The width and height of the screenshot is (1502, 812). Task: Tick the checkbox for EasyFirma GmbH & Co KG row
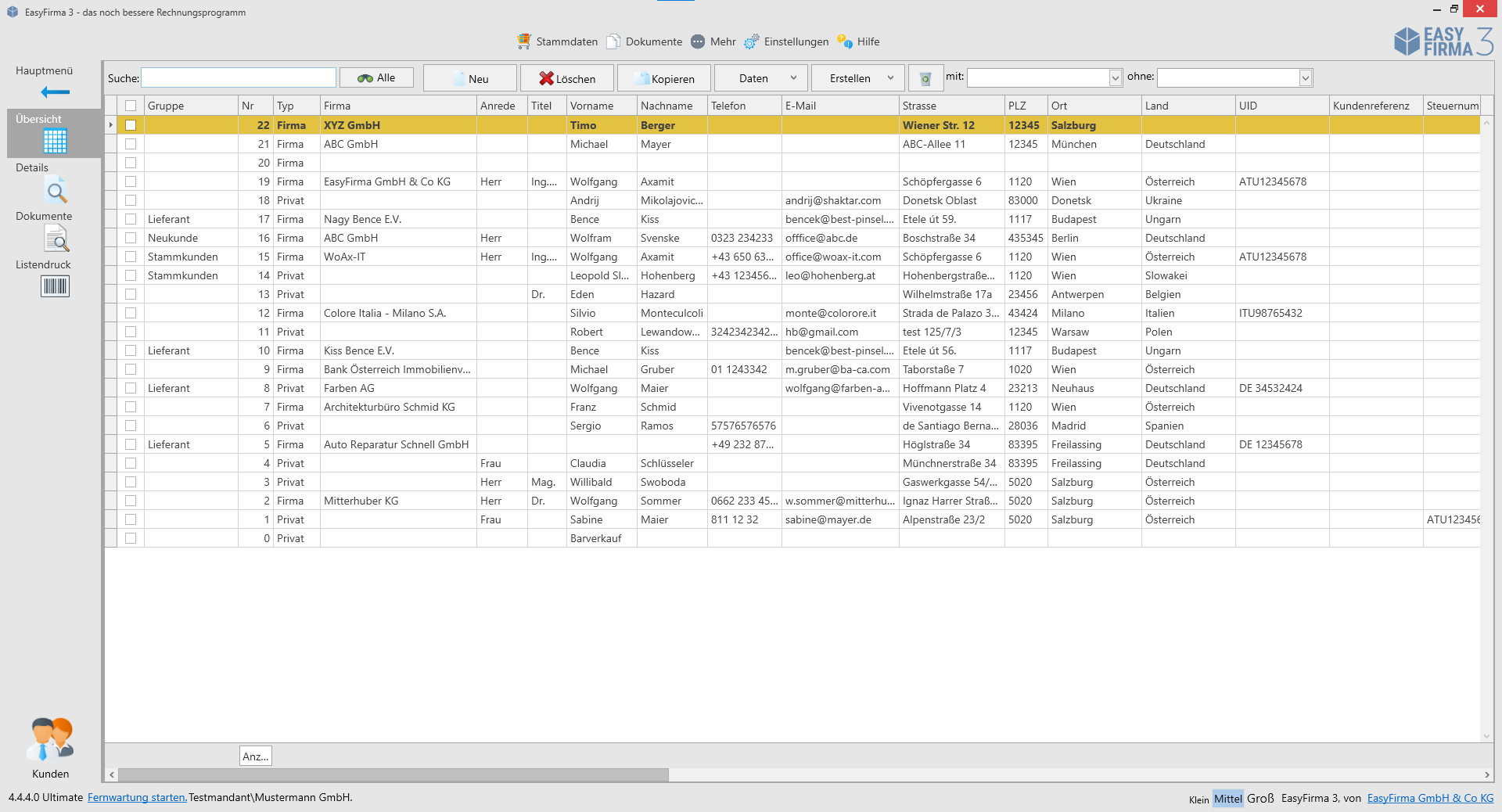[131, 181]
